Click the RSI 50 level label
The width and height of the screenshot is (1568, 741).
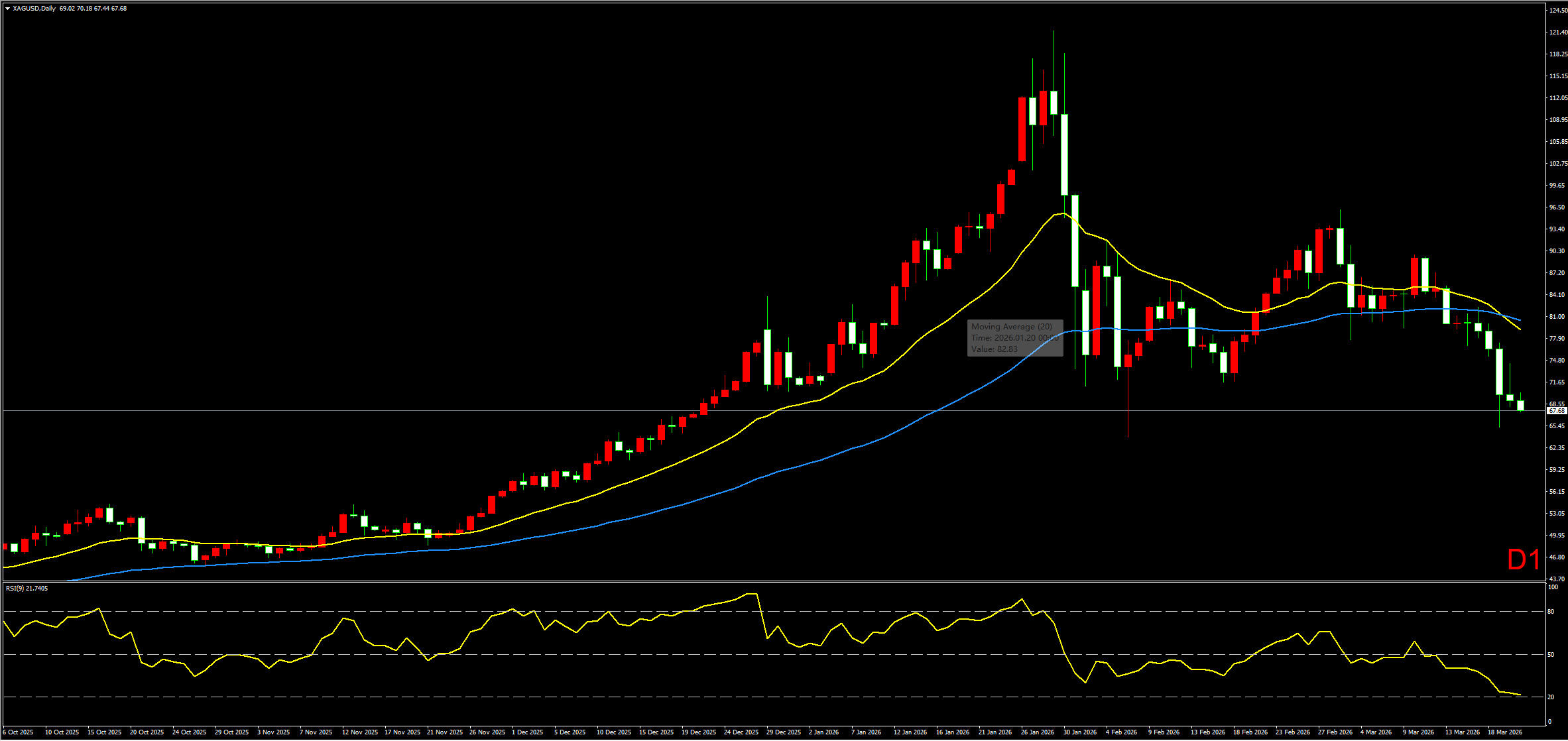(1551, 655)
